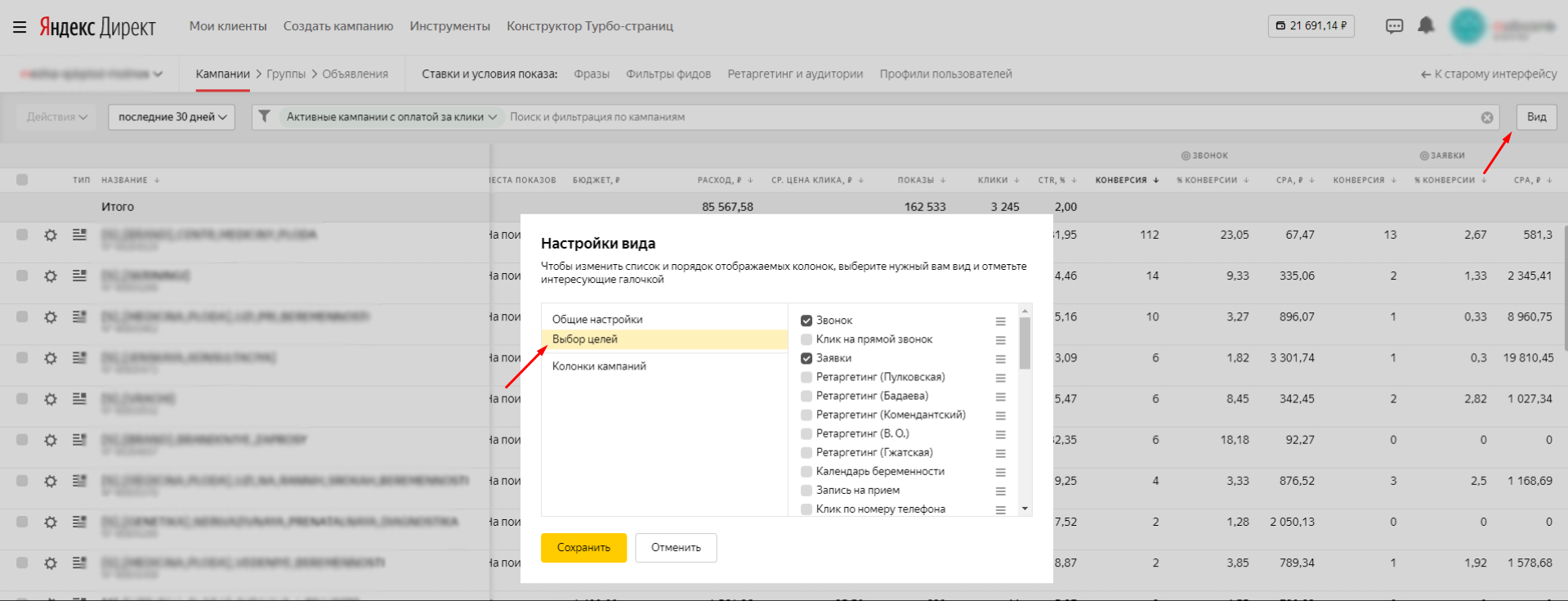
Task: Open Создать кампанию menu item
Action: click(x=338, y=26)
